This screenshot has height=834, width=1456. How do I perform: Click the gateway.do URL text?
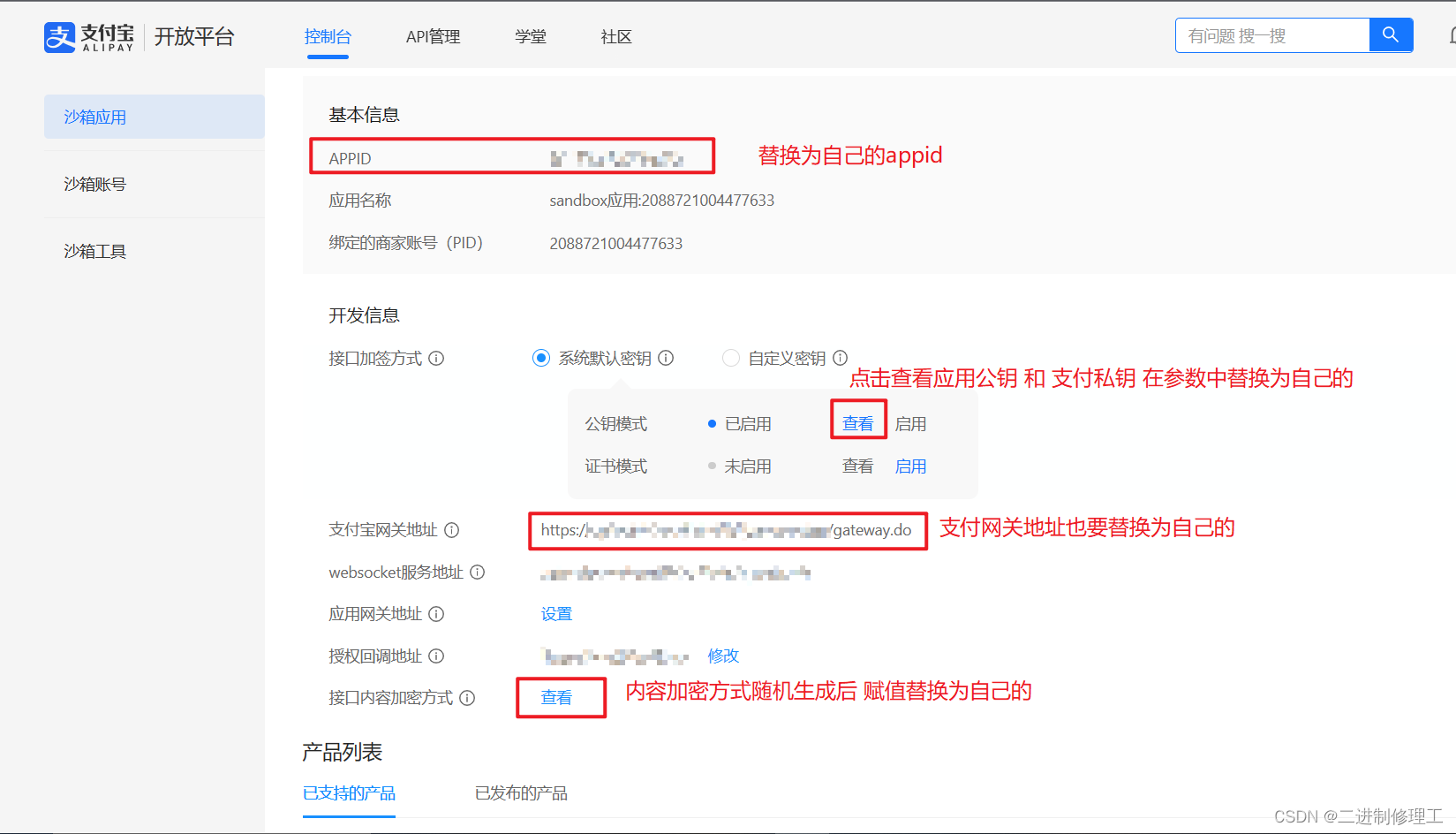(726, 530)
